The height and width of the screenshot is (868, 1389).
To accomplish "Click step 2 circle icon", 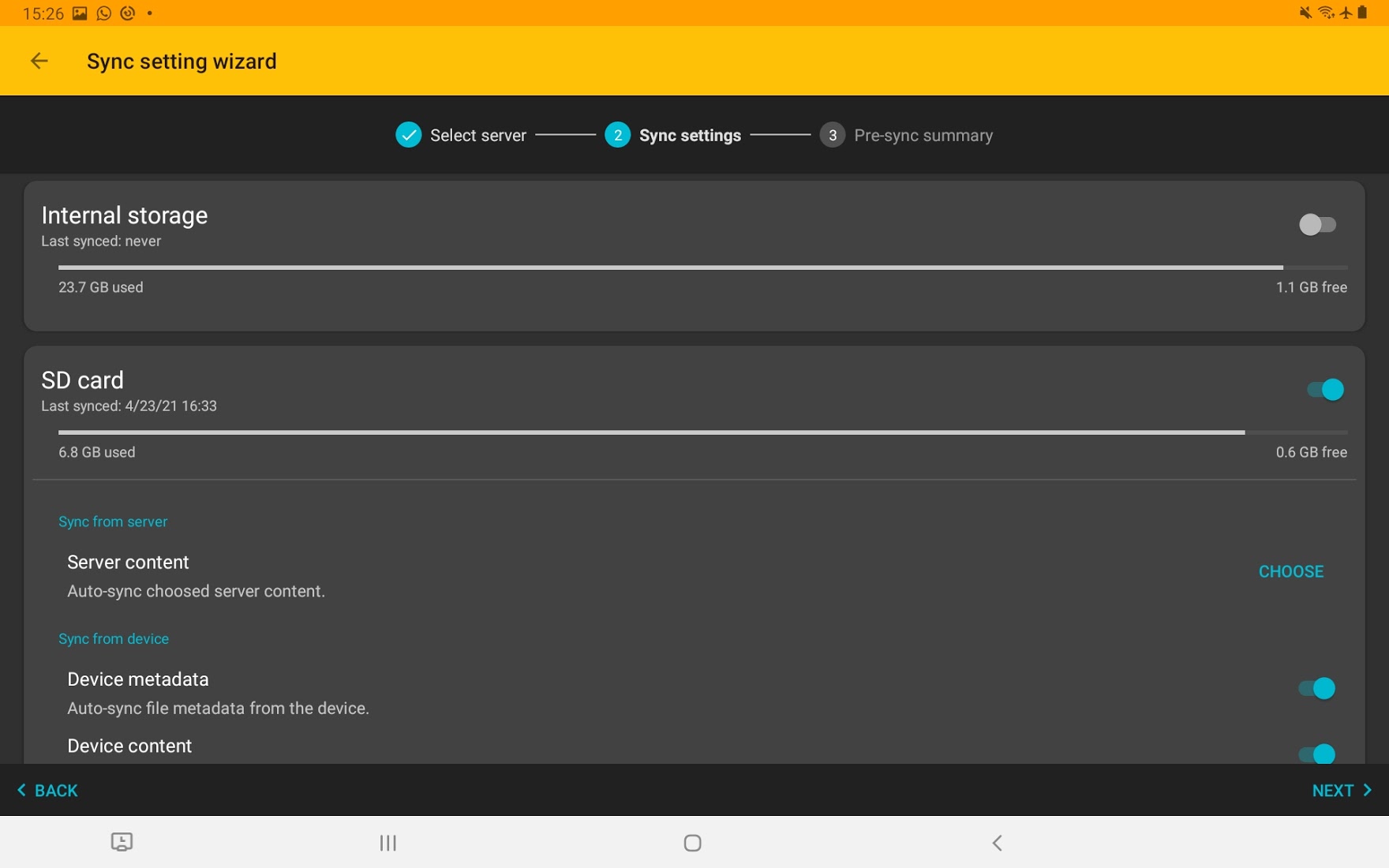I will coord(617,135).
